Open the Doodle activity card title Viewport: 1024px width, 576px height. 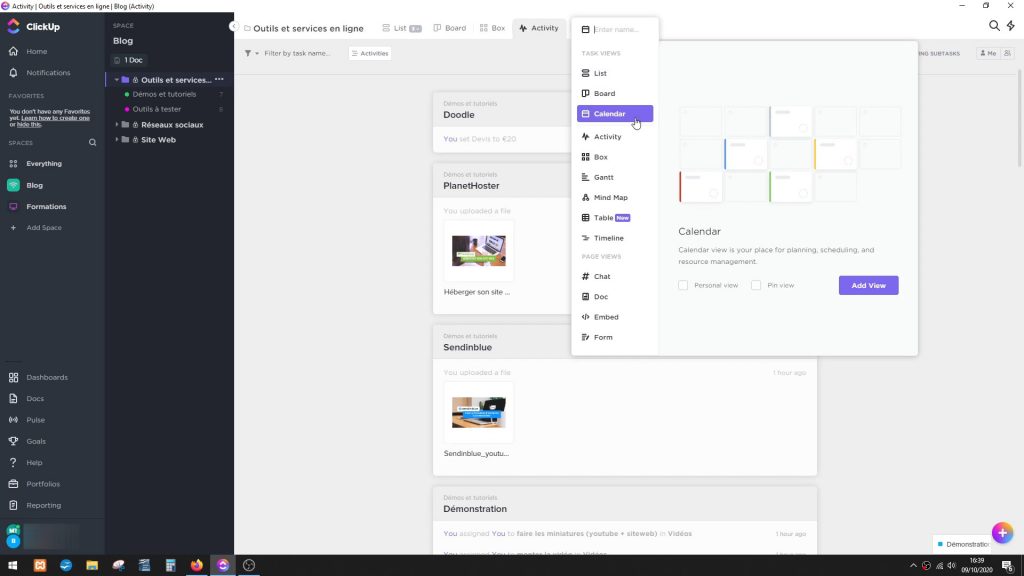[459, 114]
